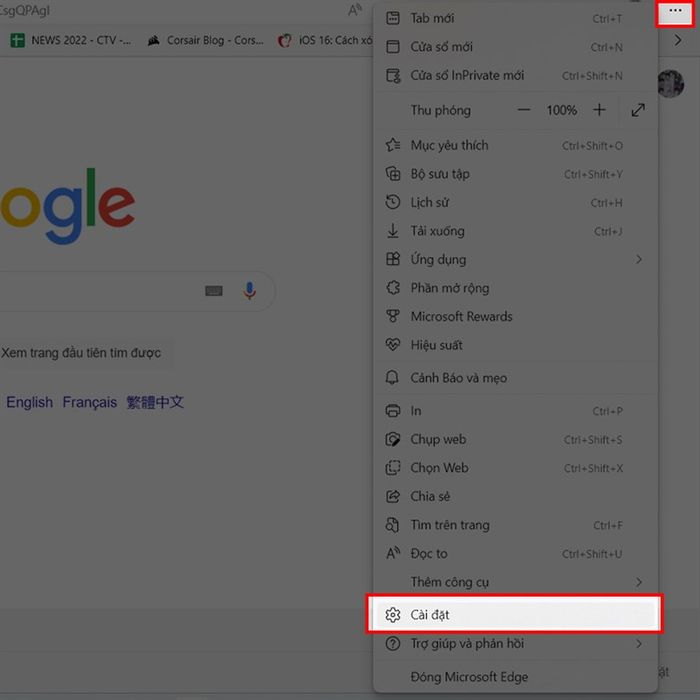Click the share icon beside Chia sẻ
This screenshot has height=700, width=700.
coord(393,496)
